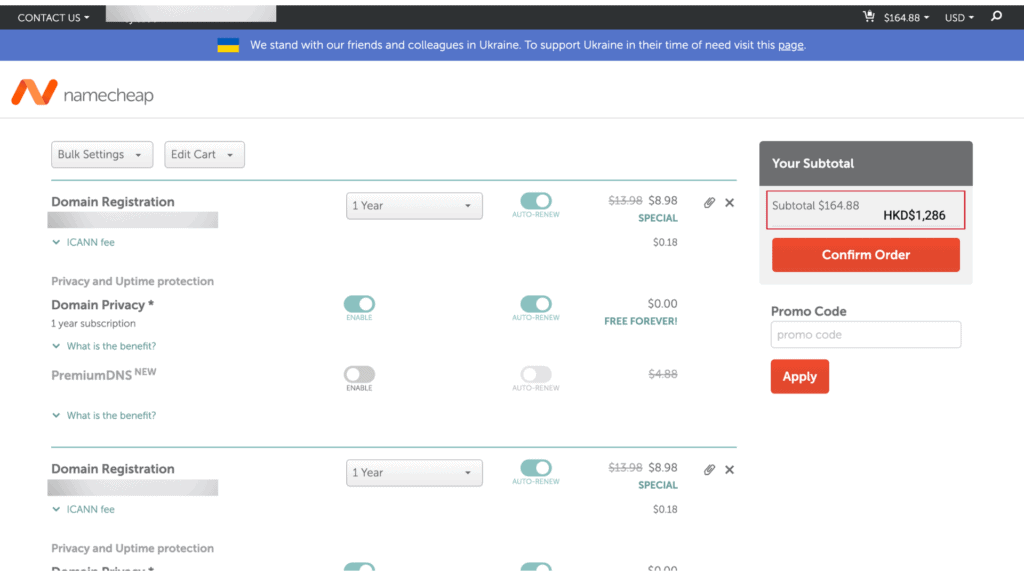The width and height of the screenshot is (1024, 576).
Task: Click the Your Subtotal heading
Action: (x=812, y=163)
